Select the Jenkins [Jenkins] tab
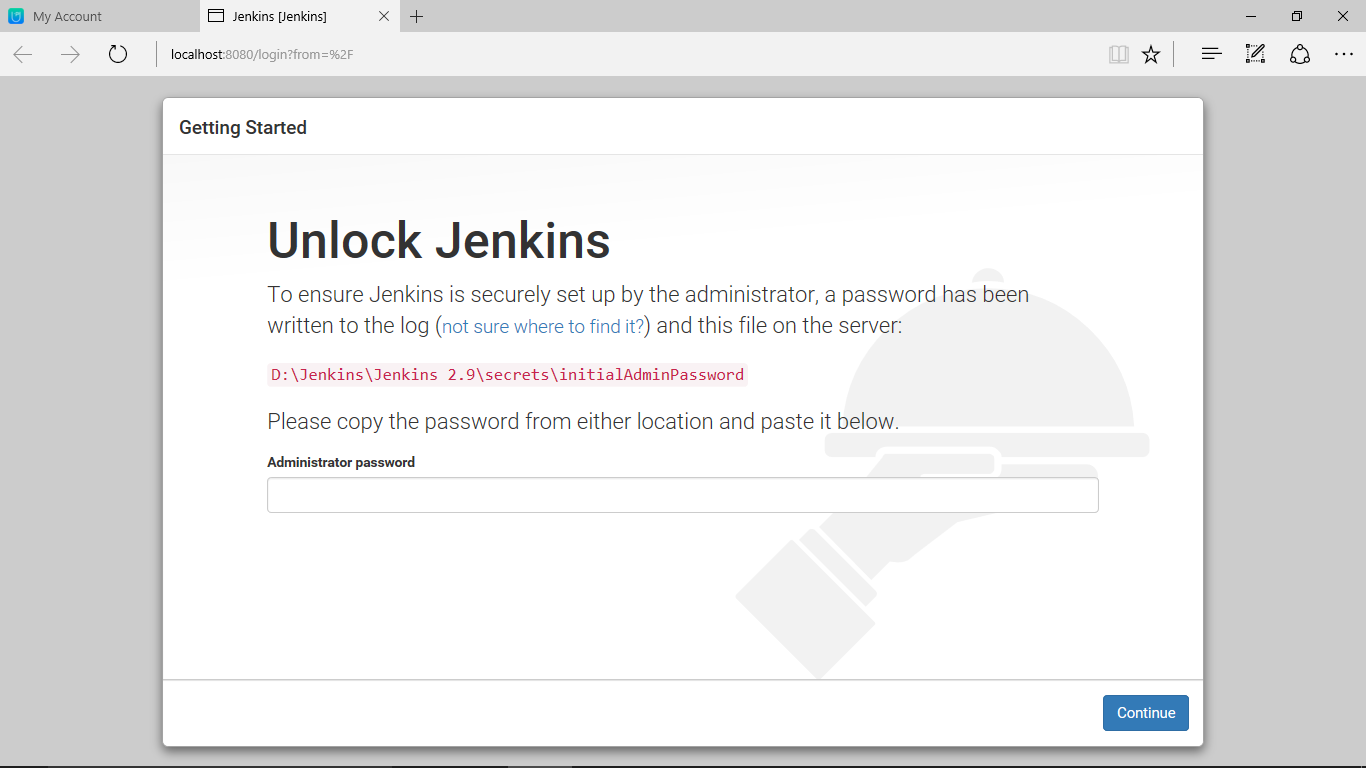The width and height of the screenshot is (1366, 768). coord(290,16)
